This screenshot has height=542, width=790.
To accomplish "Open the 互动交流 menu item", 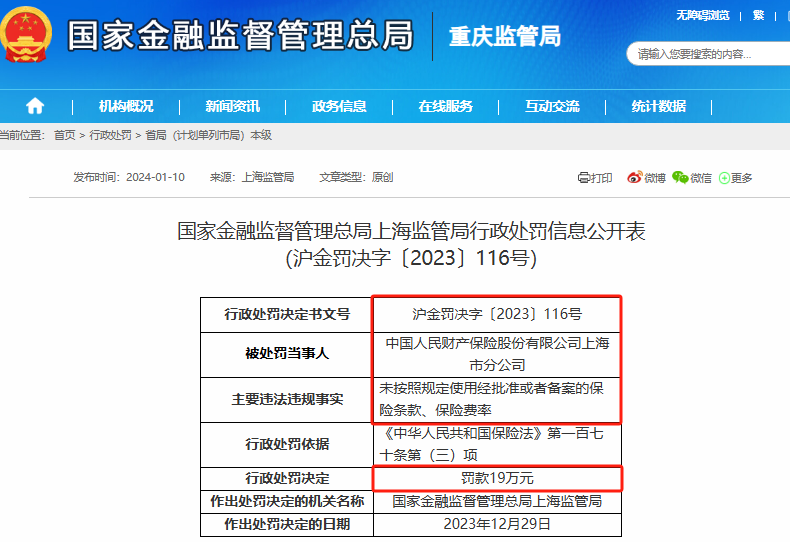I will tap(552, 106).
